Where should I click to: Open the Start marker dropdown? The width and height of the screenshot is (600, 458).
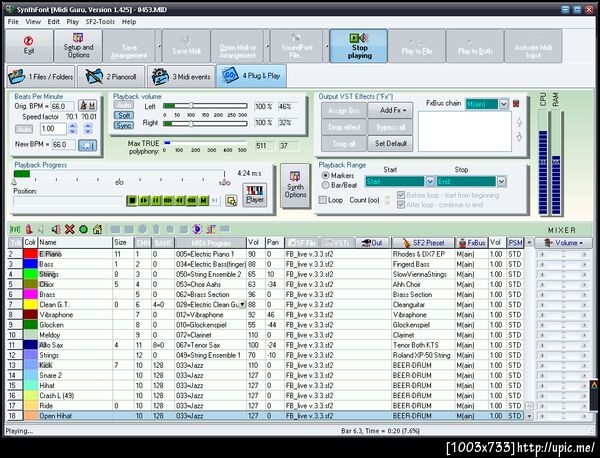pos(430,181)
